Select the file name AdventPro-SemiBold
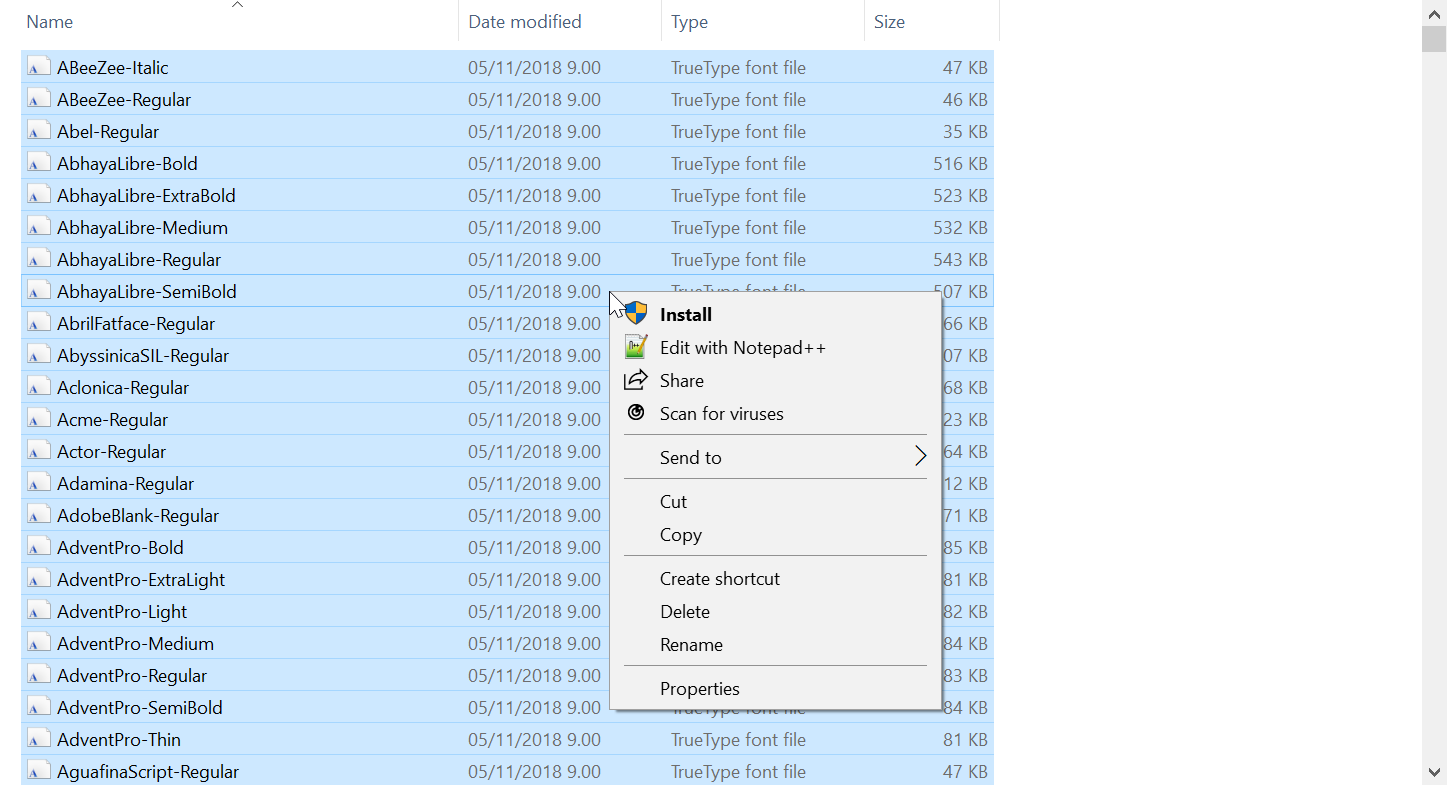1447x785 pixels. coord(140,708)
